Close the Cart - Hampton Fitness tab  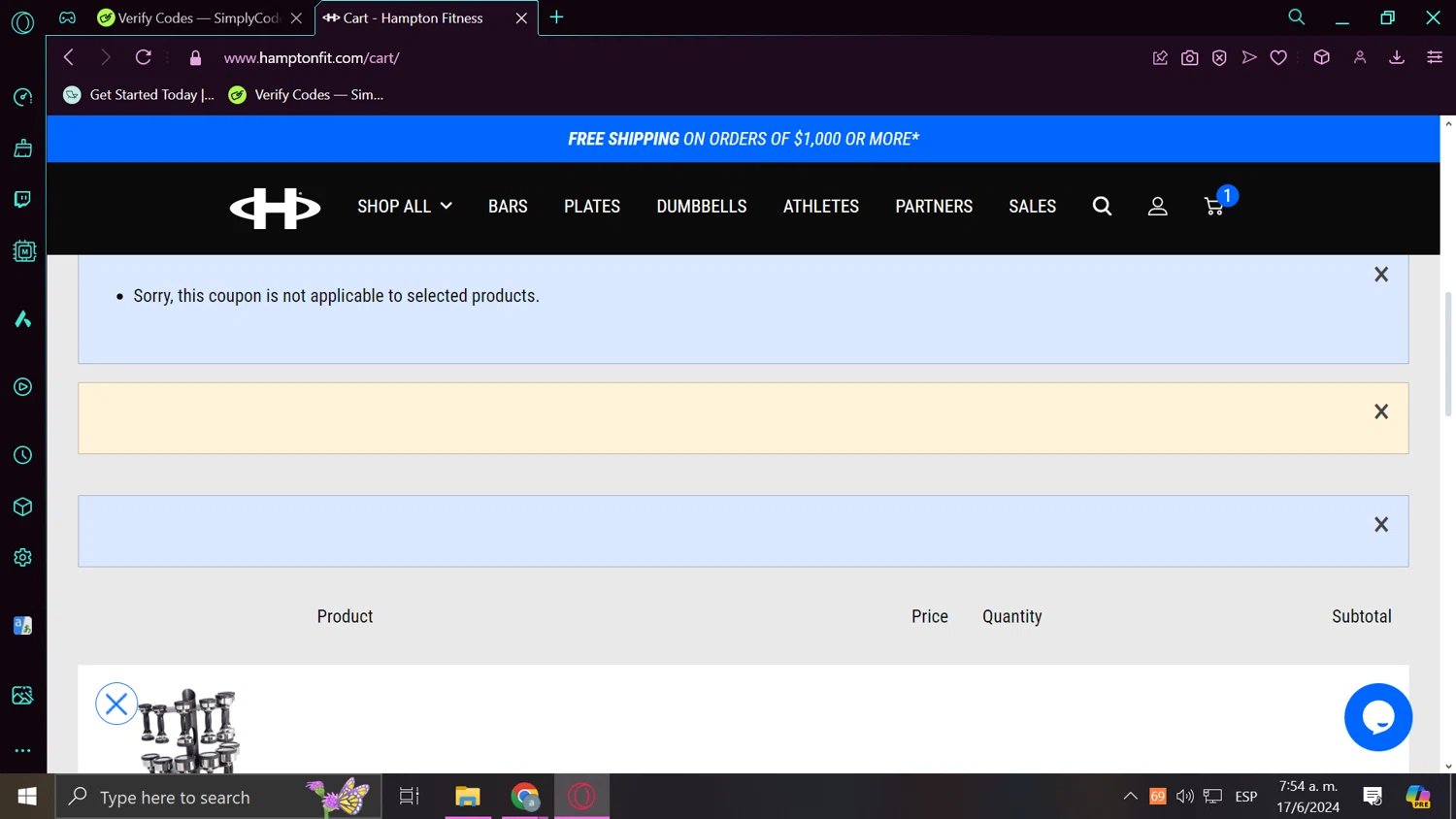pos(521,17)
